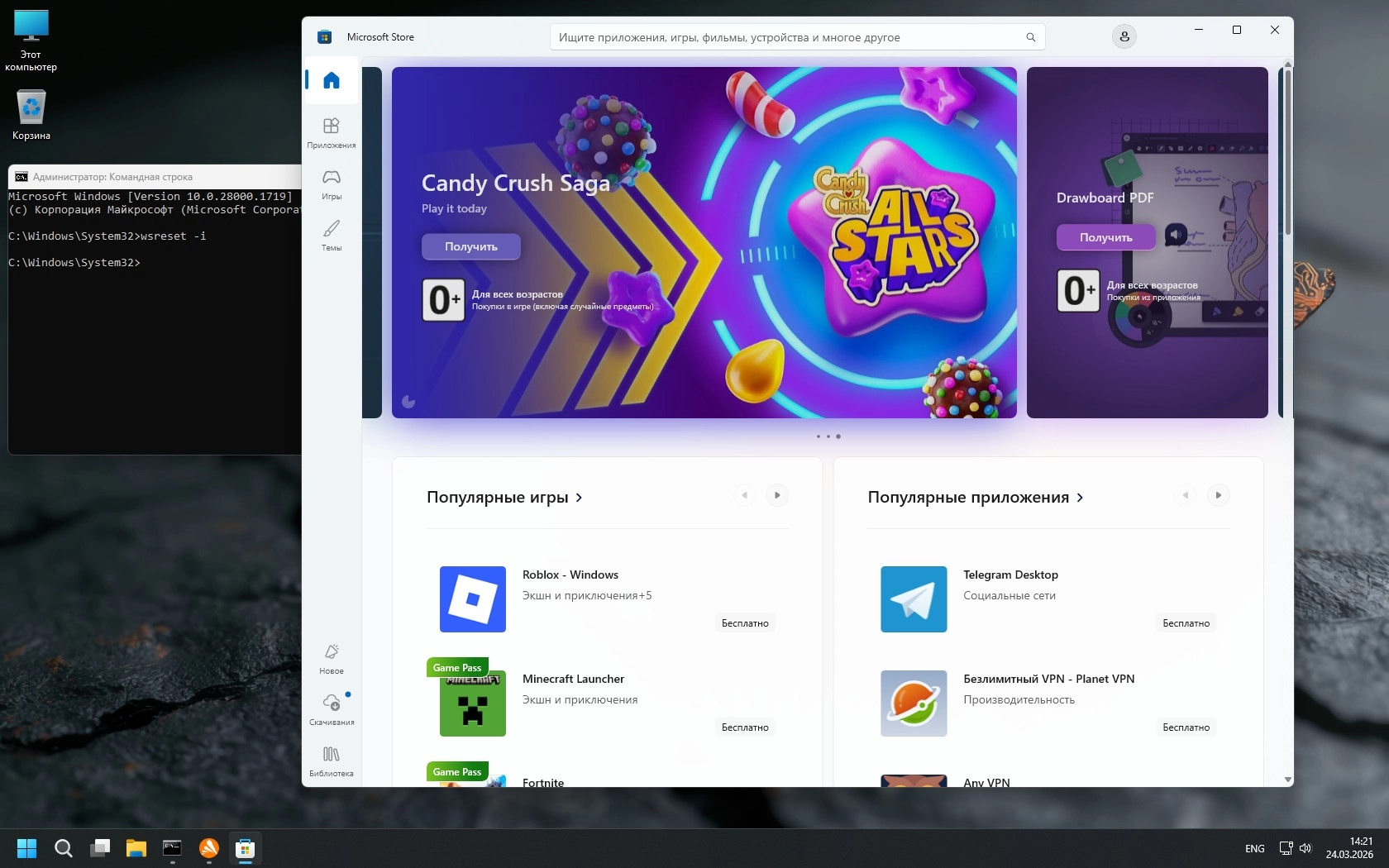Image resolution: width=1389 pixels, height=868 pixels.
Task: Open the Скачивания downloads section
Action: (332, 709)
